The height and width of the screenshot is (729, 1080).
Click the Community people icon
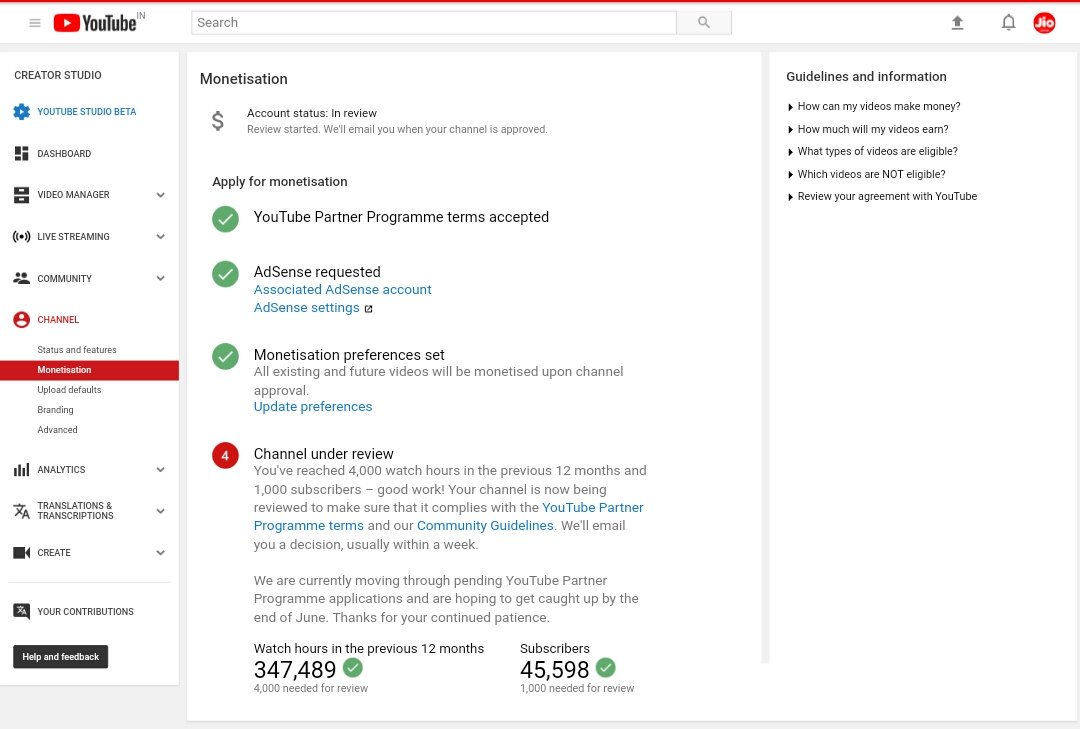pyautogui.click(x=21, y=278)
